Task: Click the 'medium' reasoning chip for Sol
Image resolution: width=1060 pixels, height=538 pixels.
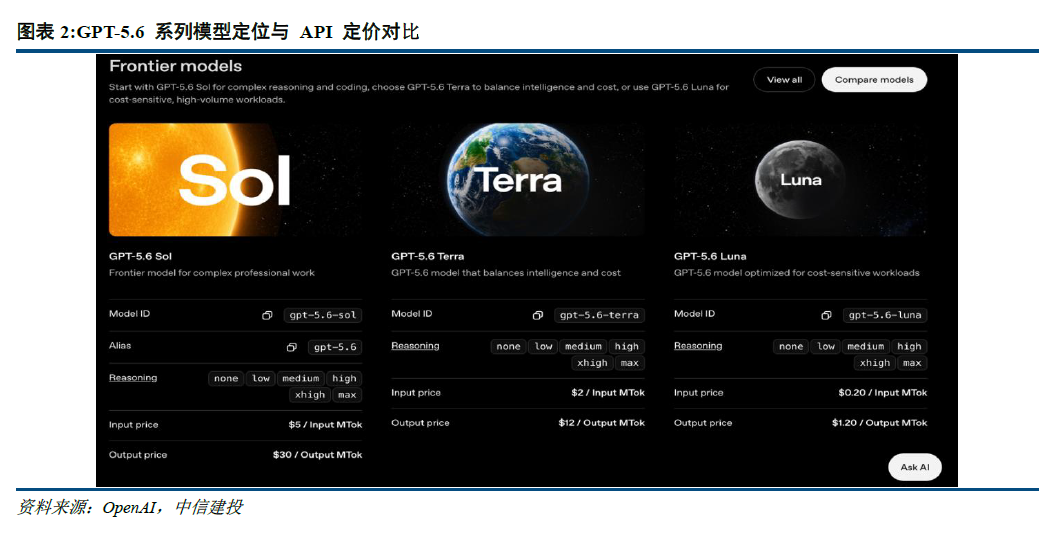Action: 300,378
